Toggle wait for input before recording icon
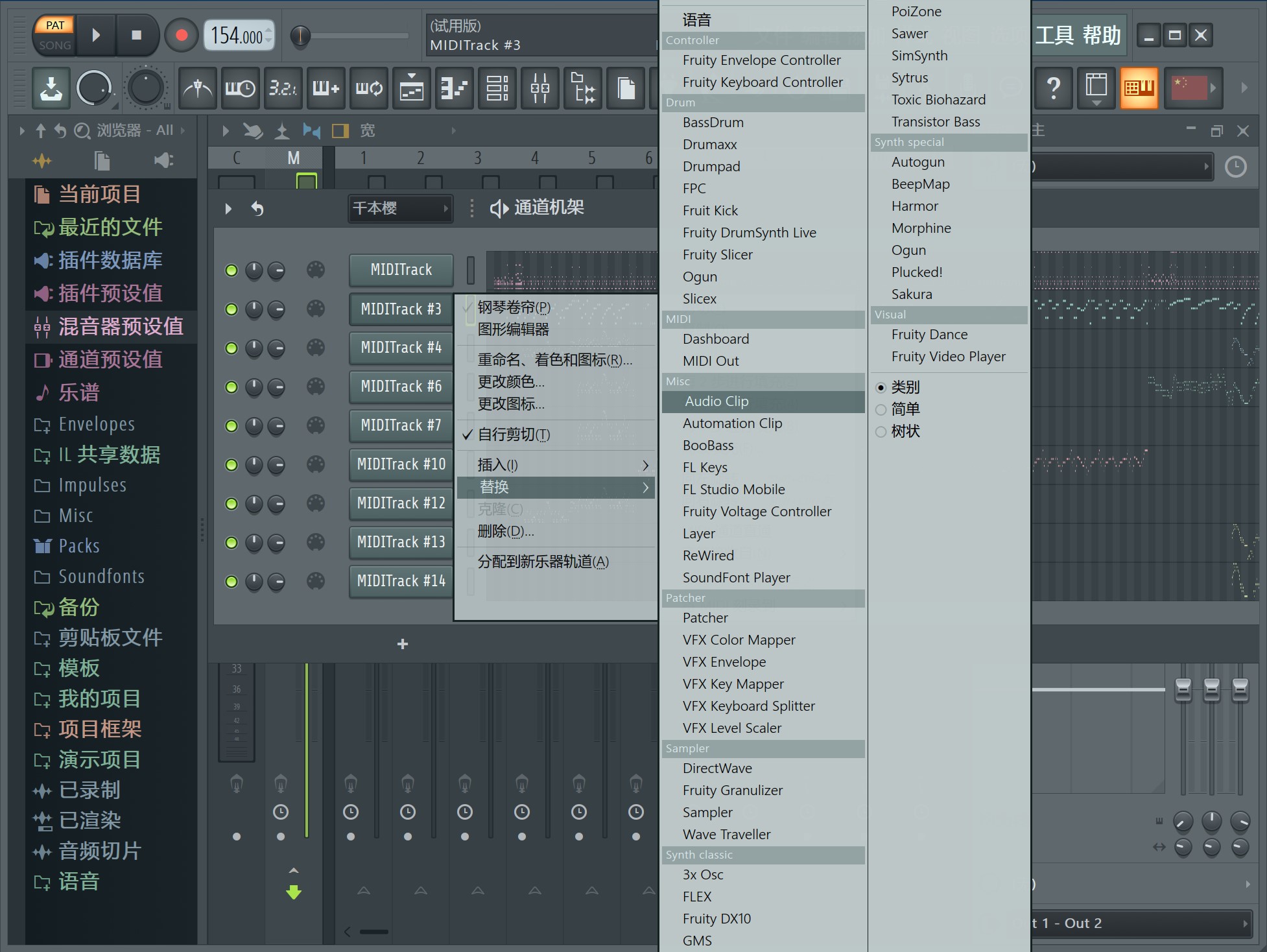 [240, 88]
